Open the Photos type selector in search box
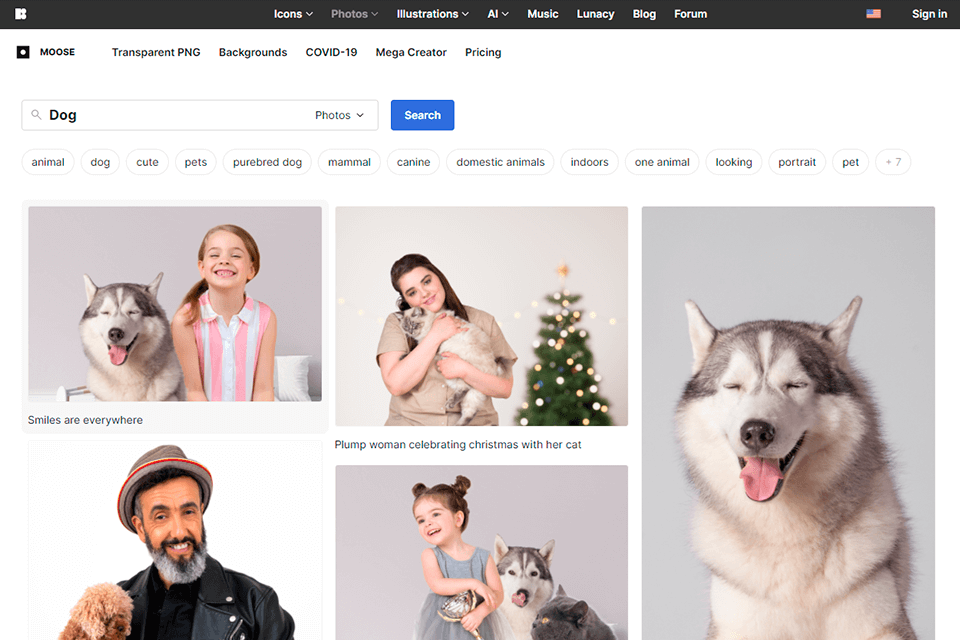This screenshot has height=640, width=960. click(x=339, y=115)
